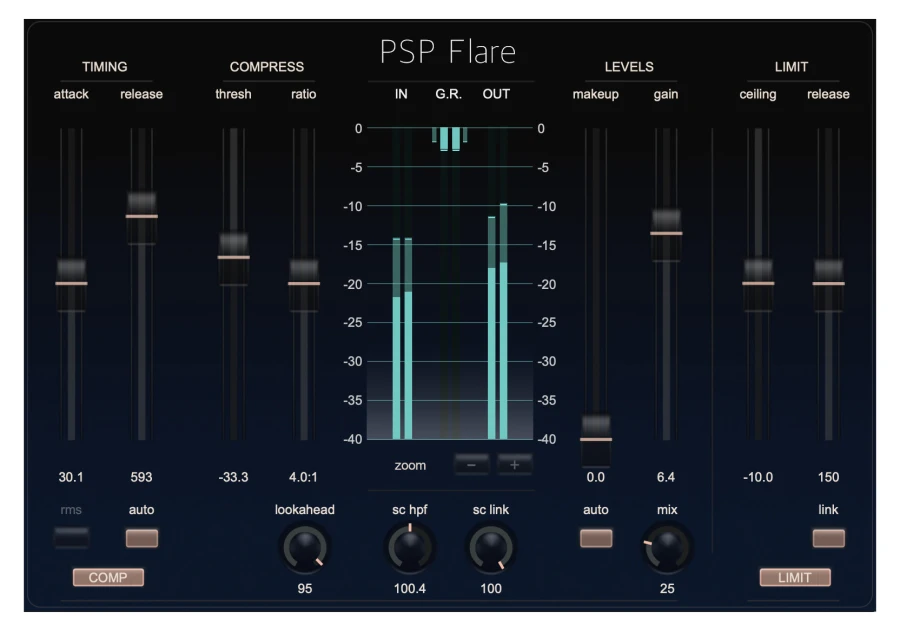Click the gain value 6.4
900x631 pixels.
click(x=666, y=477)
